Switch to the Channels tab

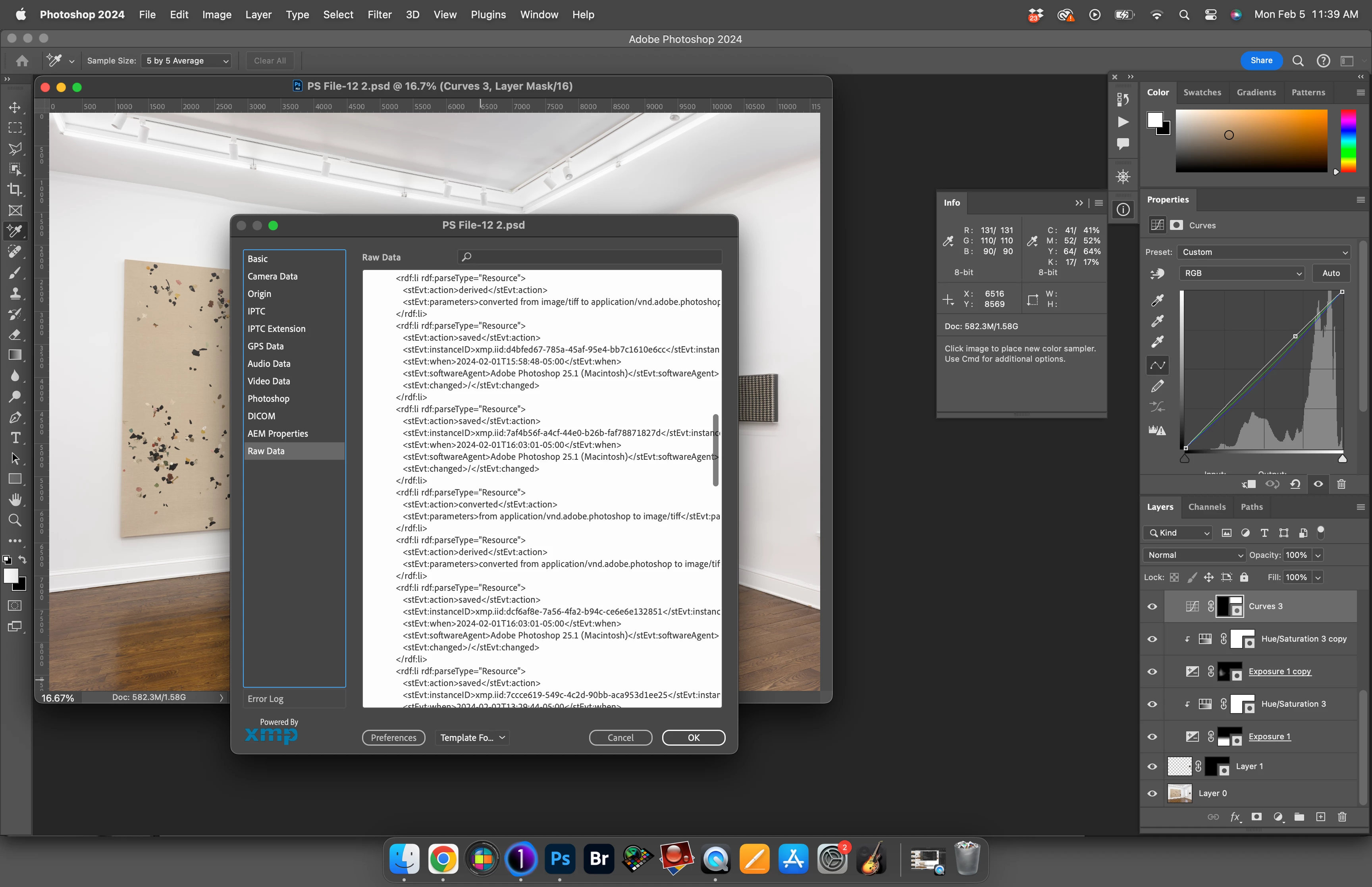(1207, 507)
